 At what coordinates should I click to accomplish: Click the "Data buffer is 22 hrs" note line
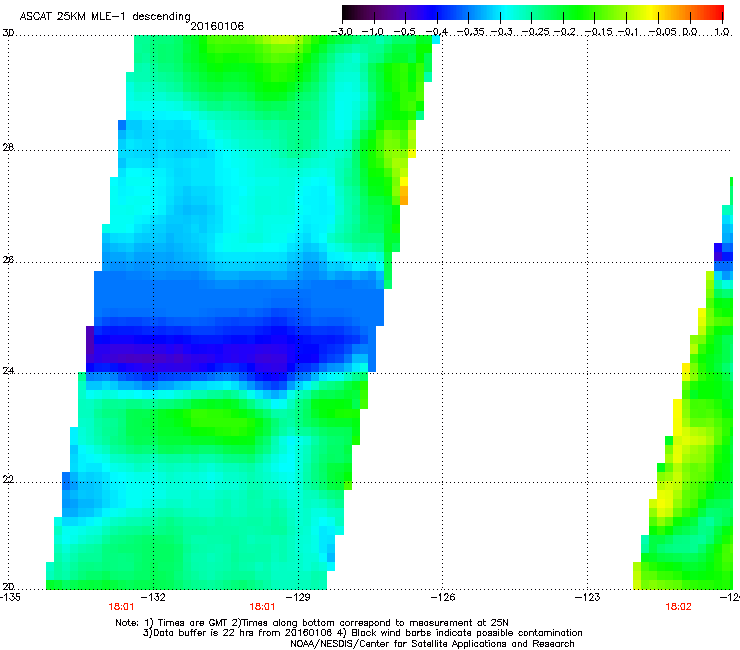point(362,633)
